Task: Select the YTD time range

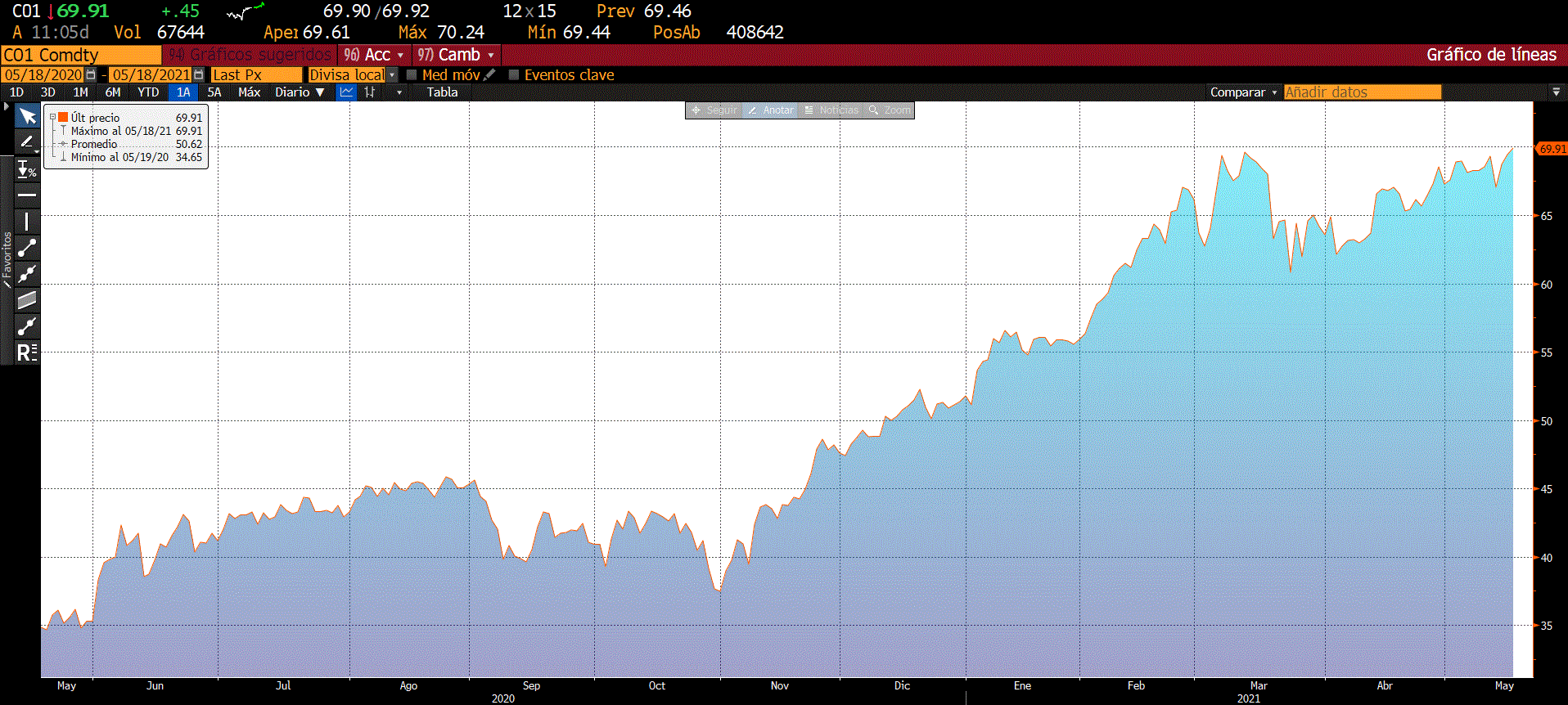Action: click(148, 92)
